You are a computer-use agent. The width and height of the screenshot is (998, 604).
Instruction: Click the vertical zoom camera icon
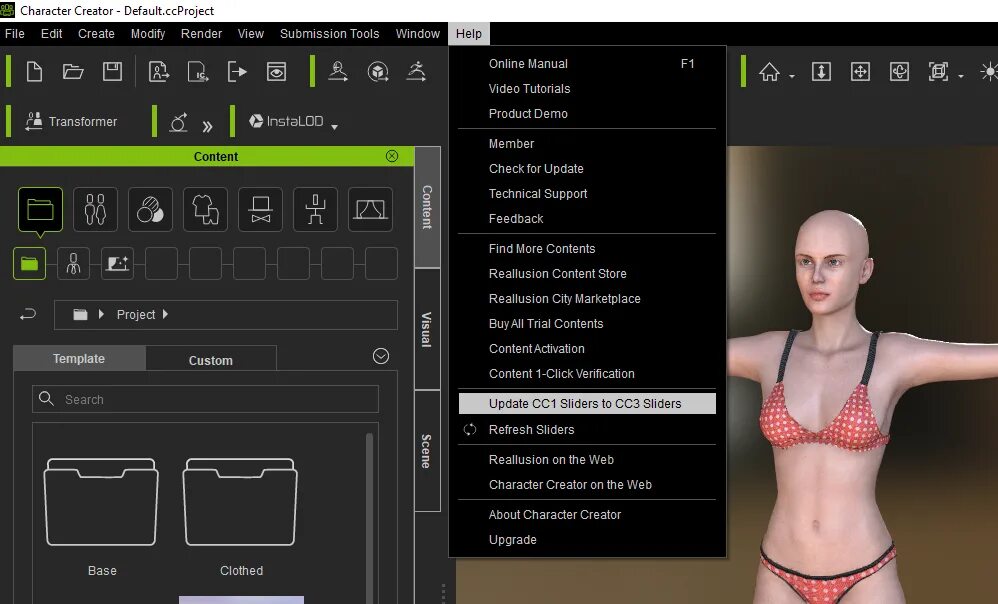821,71
